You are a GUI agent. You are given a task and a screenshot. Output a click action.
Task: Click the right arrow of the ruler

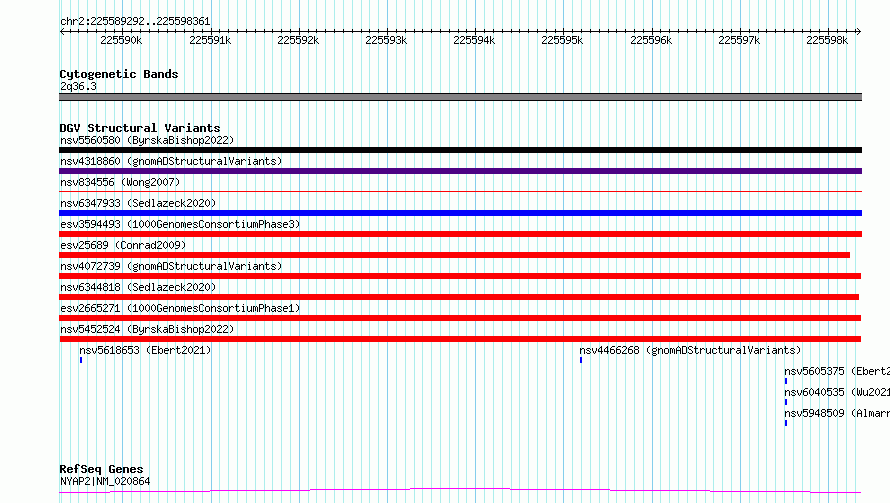point(858,31)
